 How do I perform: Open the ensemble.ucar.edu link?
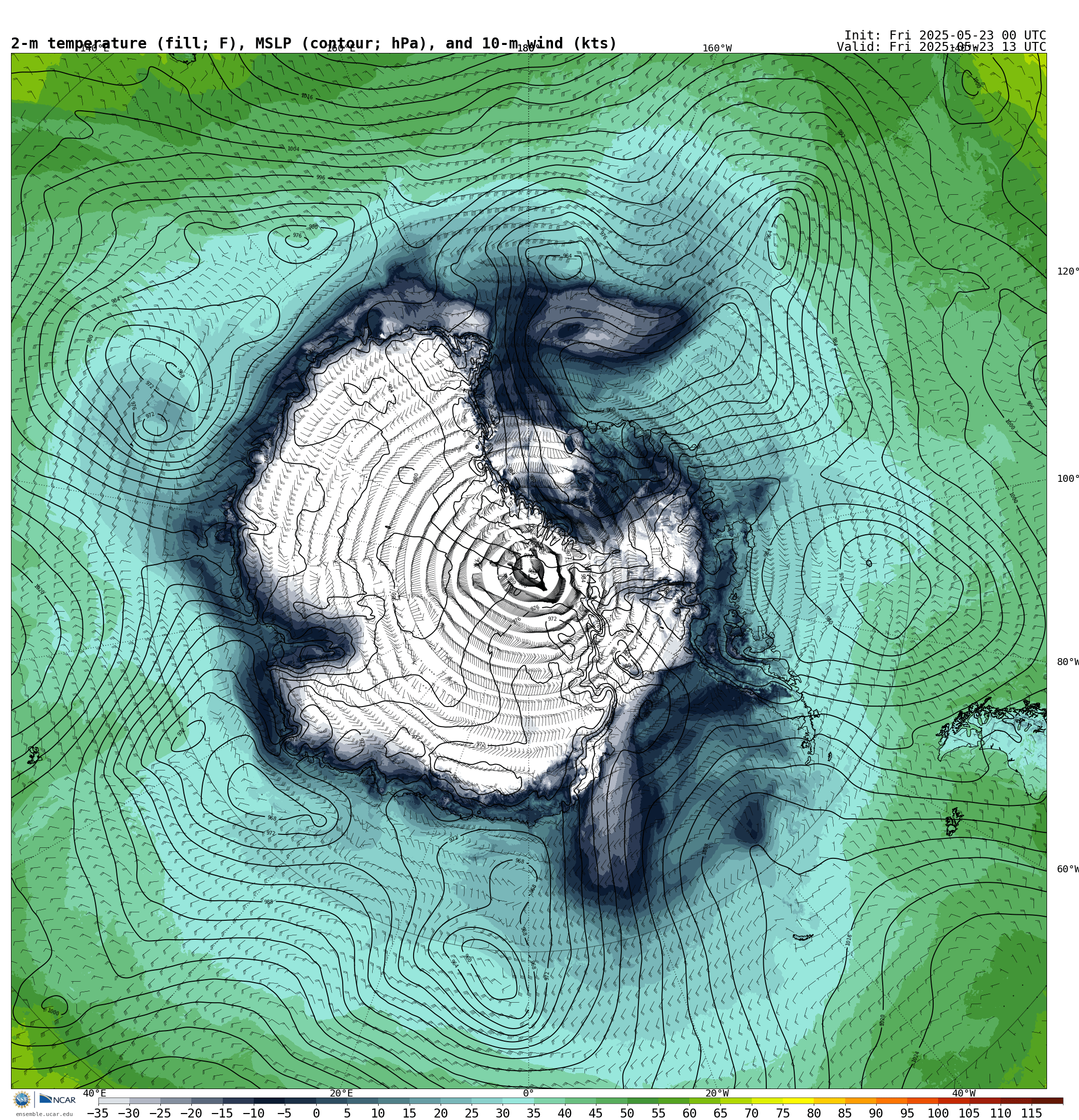(x=44, y=1115)
